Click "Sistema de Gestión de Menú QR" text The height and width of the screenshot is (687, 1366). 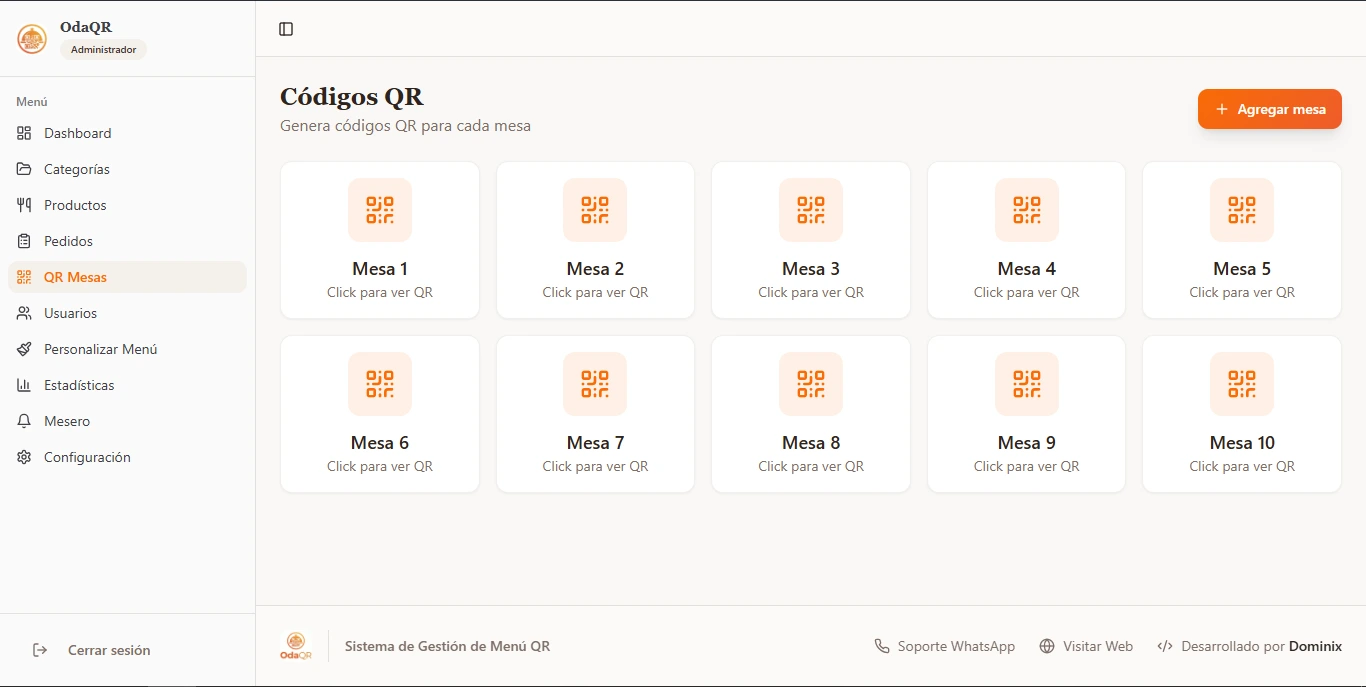(x=447, y=646)
